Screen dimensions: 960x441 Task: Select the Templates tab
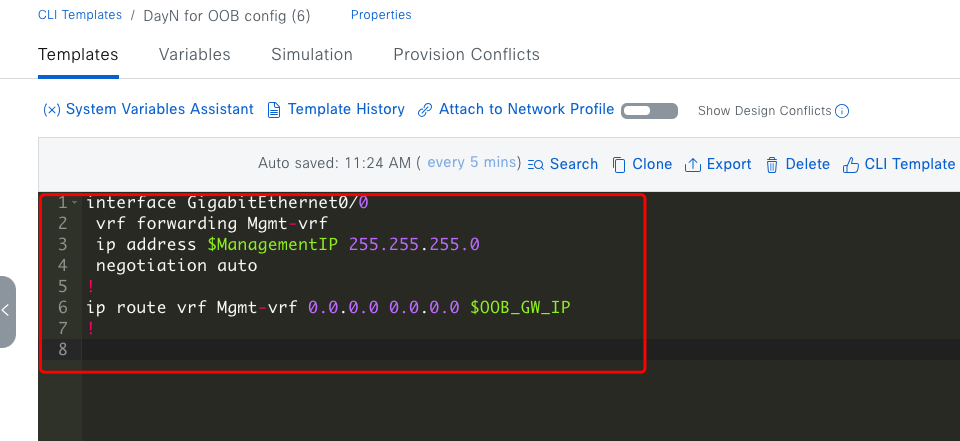click(78, 55)
